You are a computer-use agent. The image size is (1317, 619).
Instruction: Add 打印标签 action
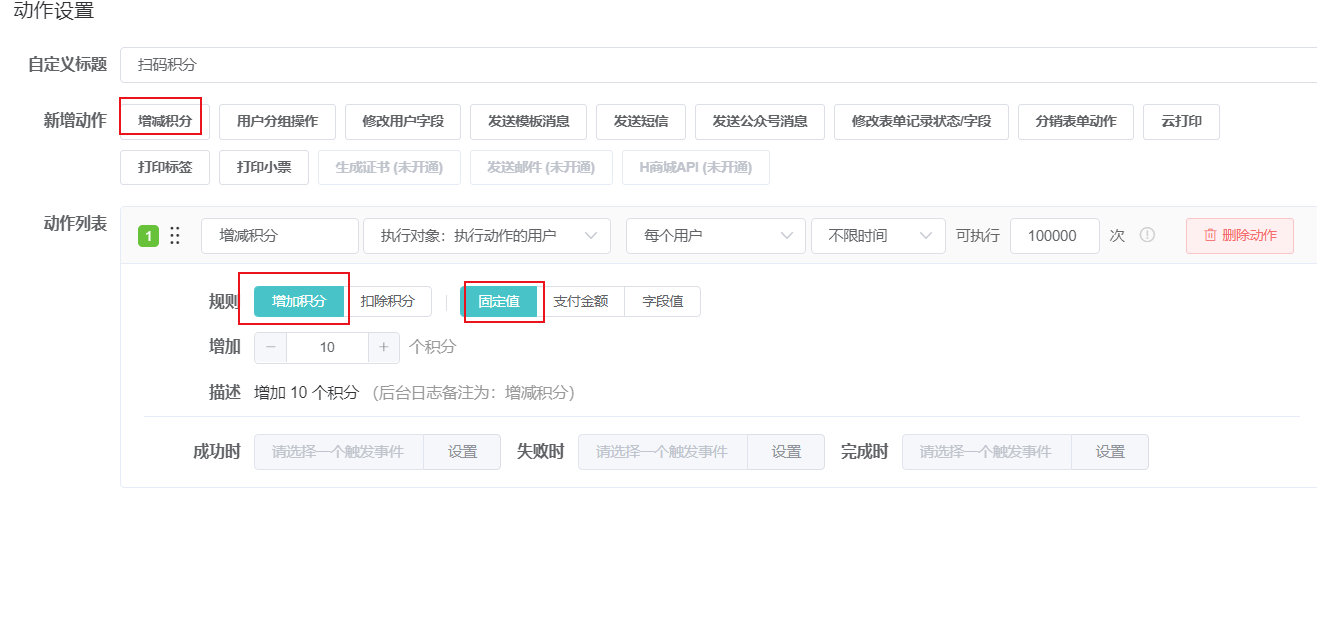tap(165, 167)
